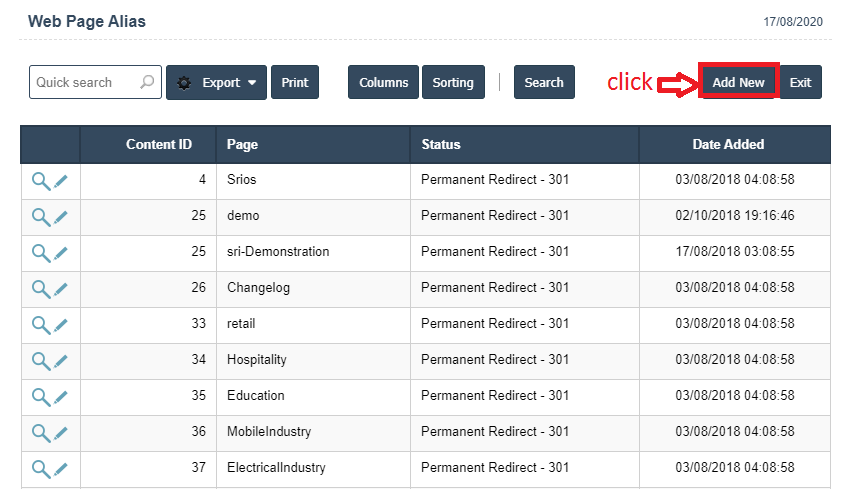The height and width of the screenshot is (489, 850).
Task: Click the quick search magnifier icon
Action: click(x=147, y=83)
